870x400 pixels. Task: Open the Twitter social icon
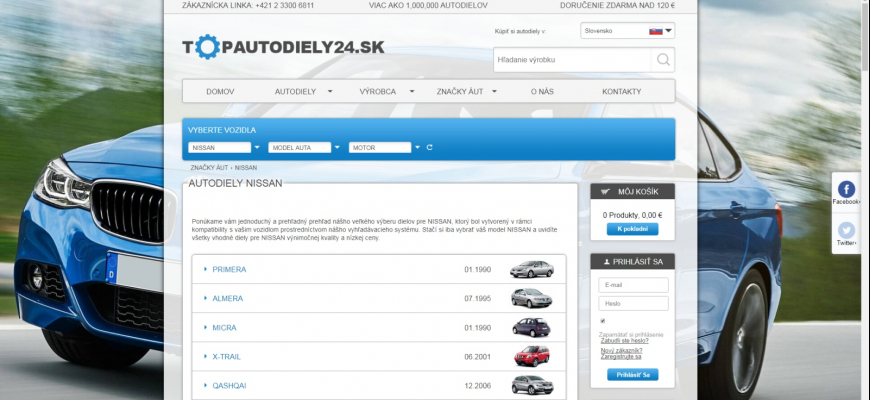[846, 230]
